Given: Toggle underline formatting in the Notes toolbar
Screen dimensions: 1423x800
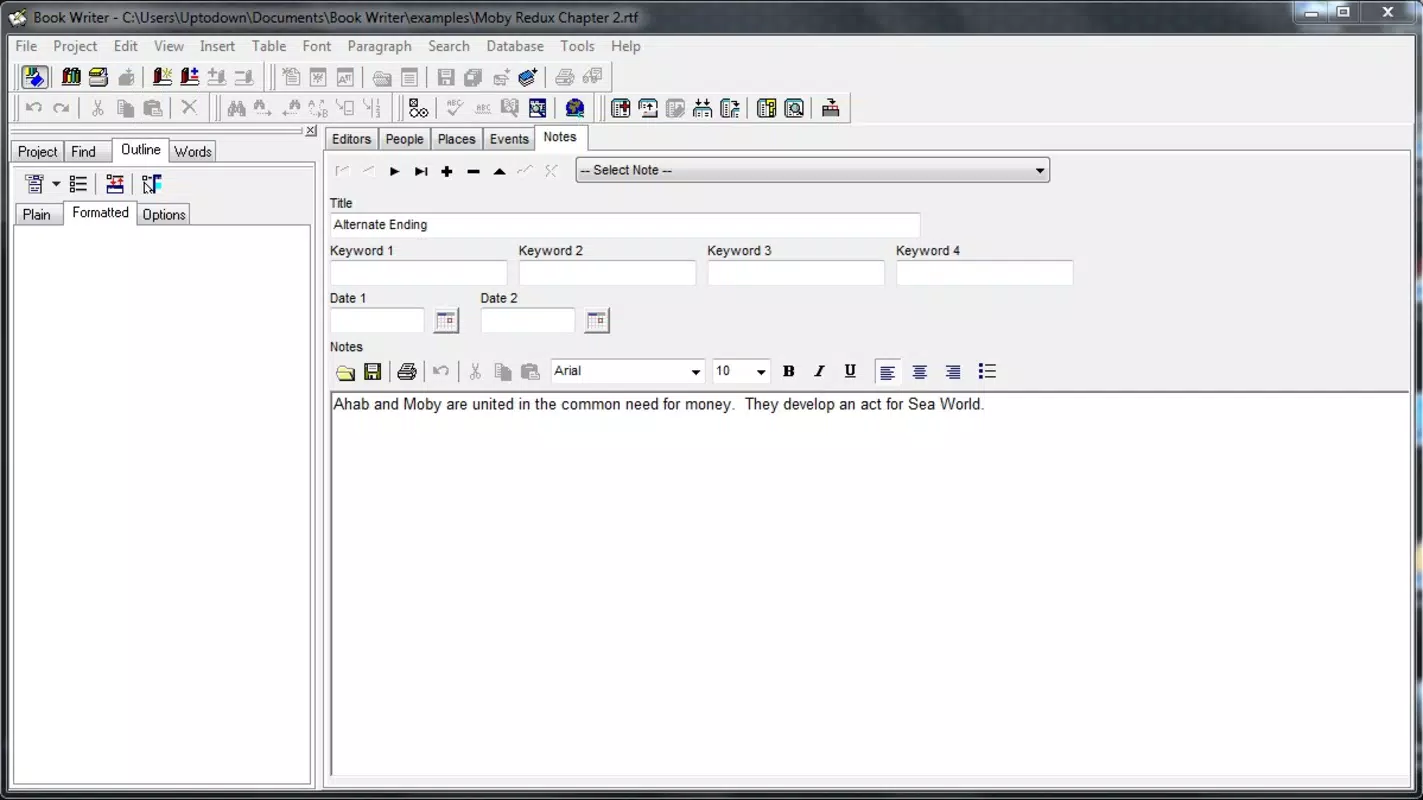Looking at the screenshot, I should (x=850, y=372).
